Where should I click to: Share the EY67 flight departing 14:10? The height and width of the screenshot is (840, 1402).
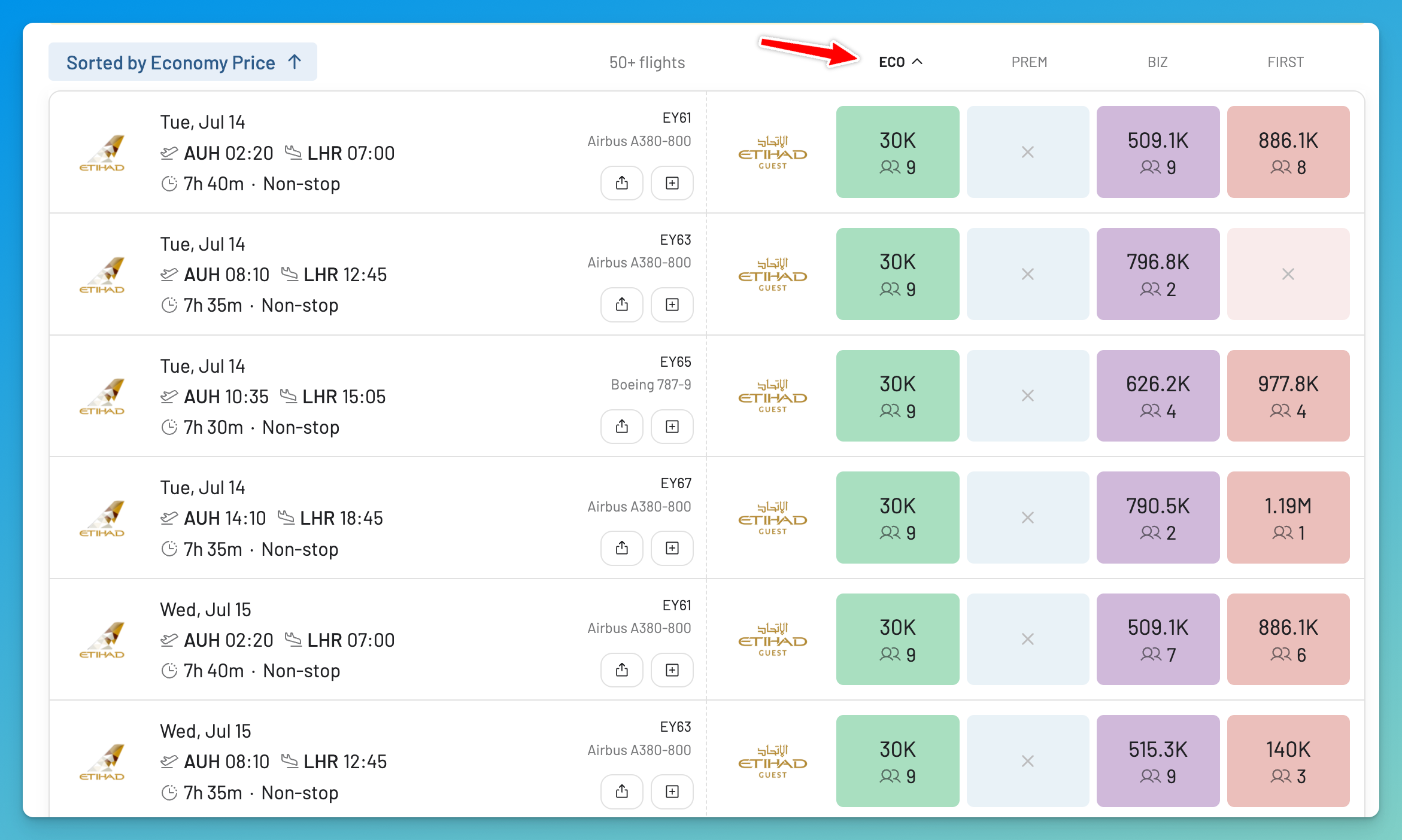point(622,548)
